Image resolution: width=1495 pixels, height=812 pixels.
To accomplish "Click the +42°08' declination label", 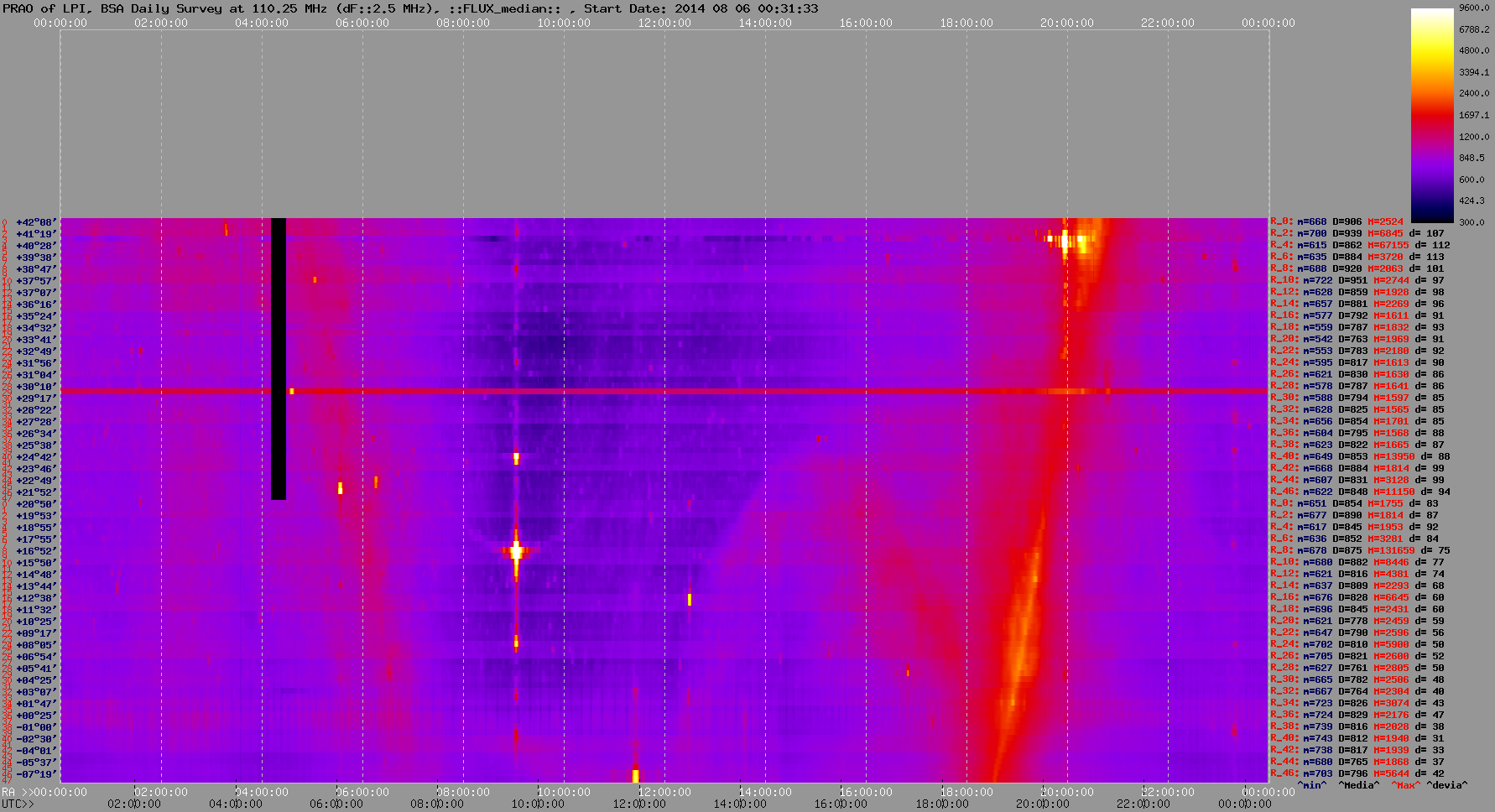I will [x=36, y=222].
